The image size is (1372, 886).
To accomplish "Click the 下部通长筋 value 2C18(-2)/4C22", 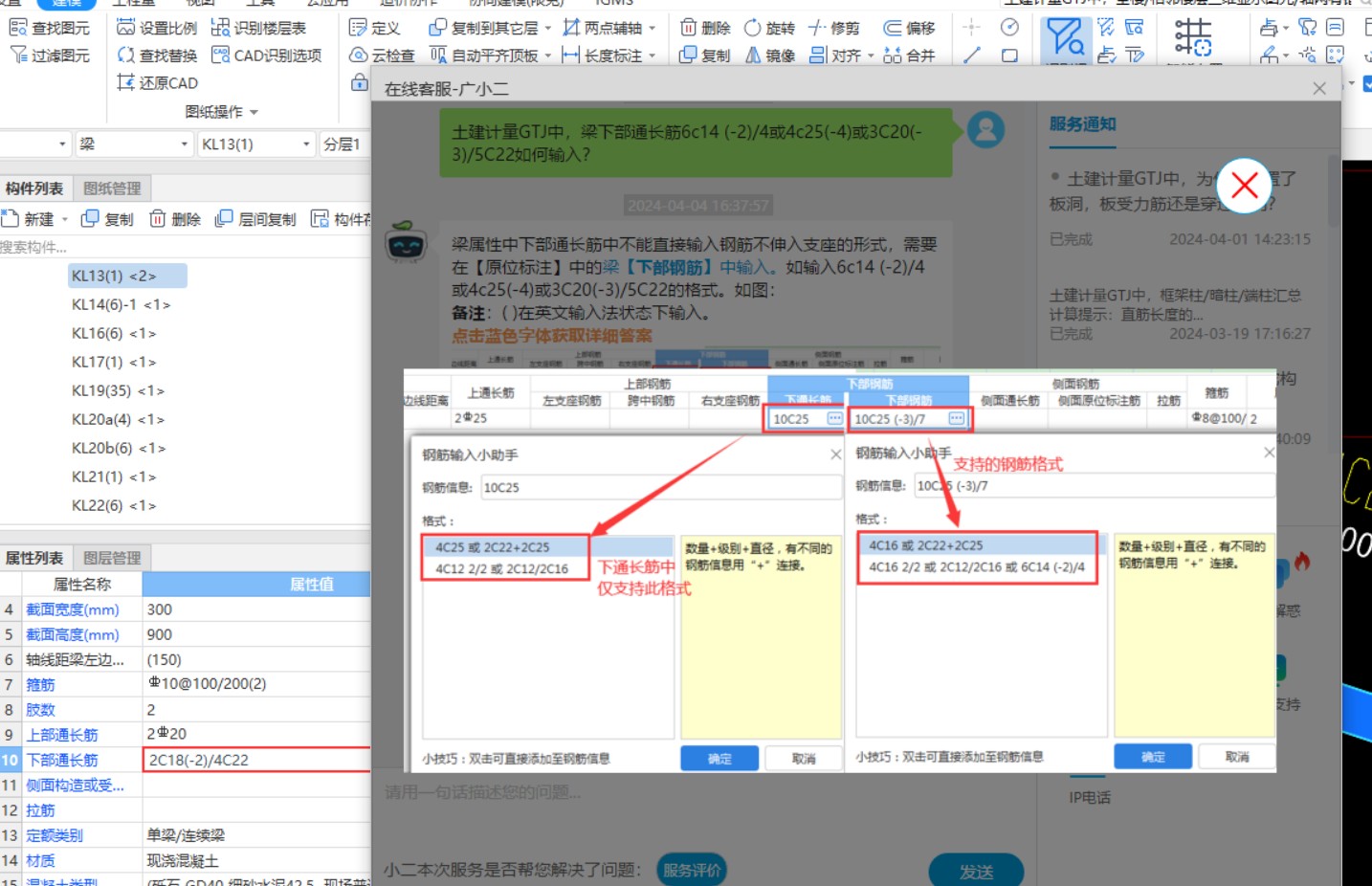I will pos(256,760).
